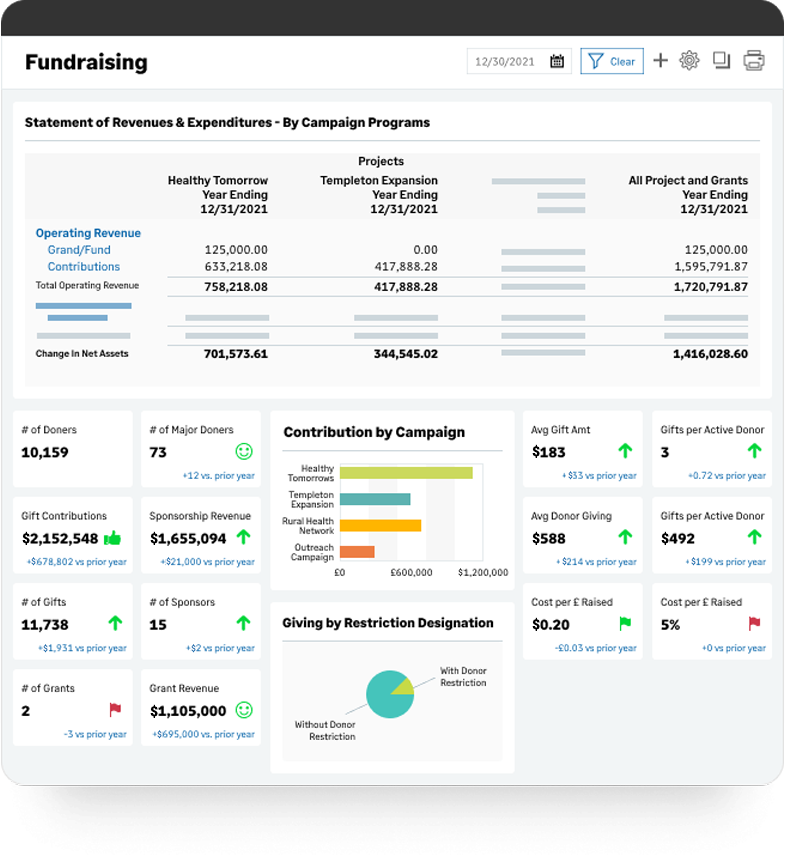Image resolution: width=785 pixels, height=855 pixels.
Task: Click green flag on $0.20 cost card
Action: (625, 623)
